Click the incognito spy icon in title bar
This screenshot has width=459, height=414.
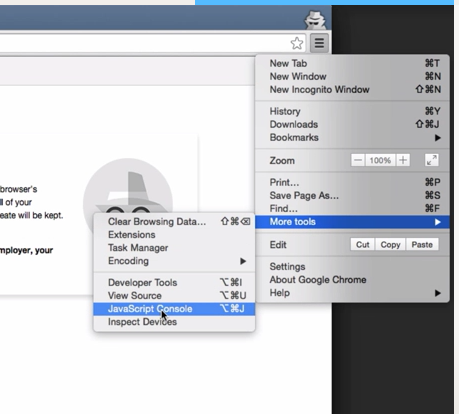click(x=315, y=20)
